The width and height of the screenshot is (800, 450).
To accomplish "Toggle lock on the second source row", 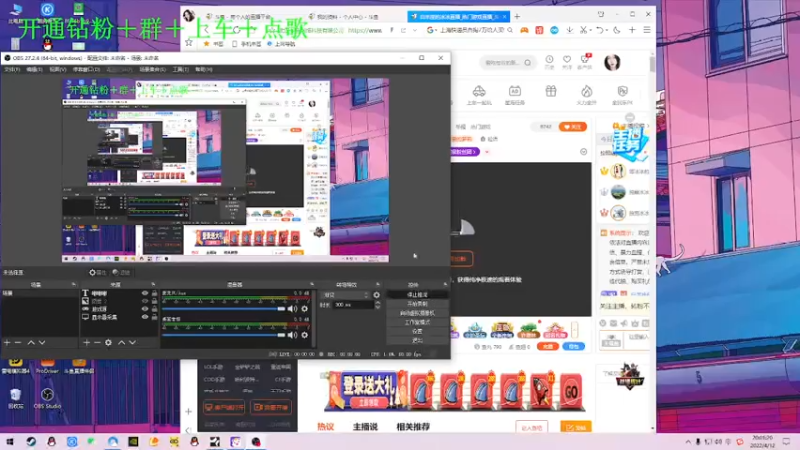I will tap(154, 301).
